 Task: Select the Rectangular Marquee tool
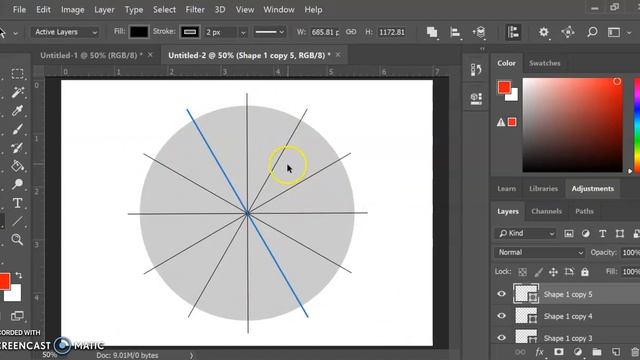click(17, 74)
